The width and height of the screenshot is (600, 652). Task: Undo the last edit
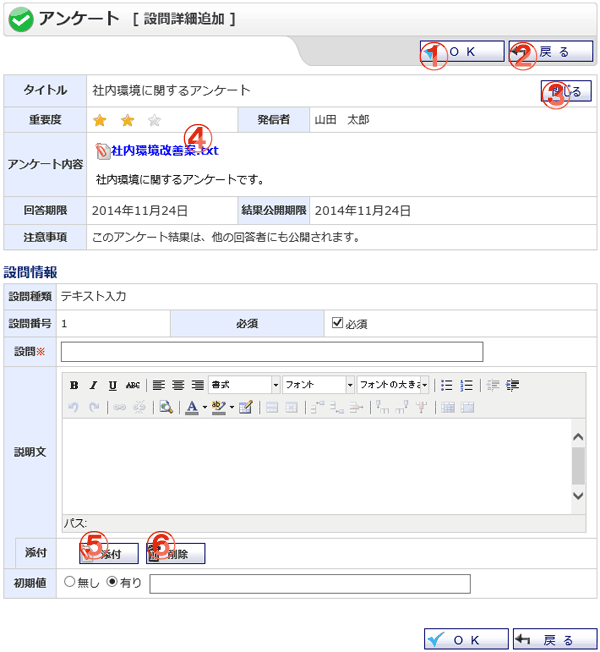[74, 407]
